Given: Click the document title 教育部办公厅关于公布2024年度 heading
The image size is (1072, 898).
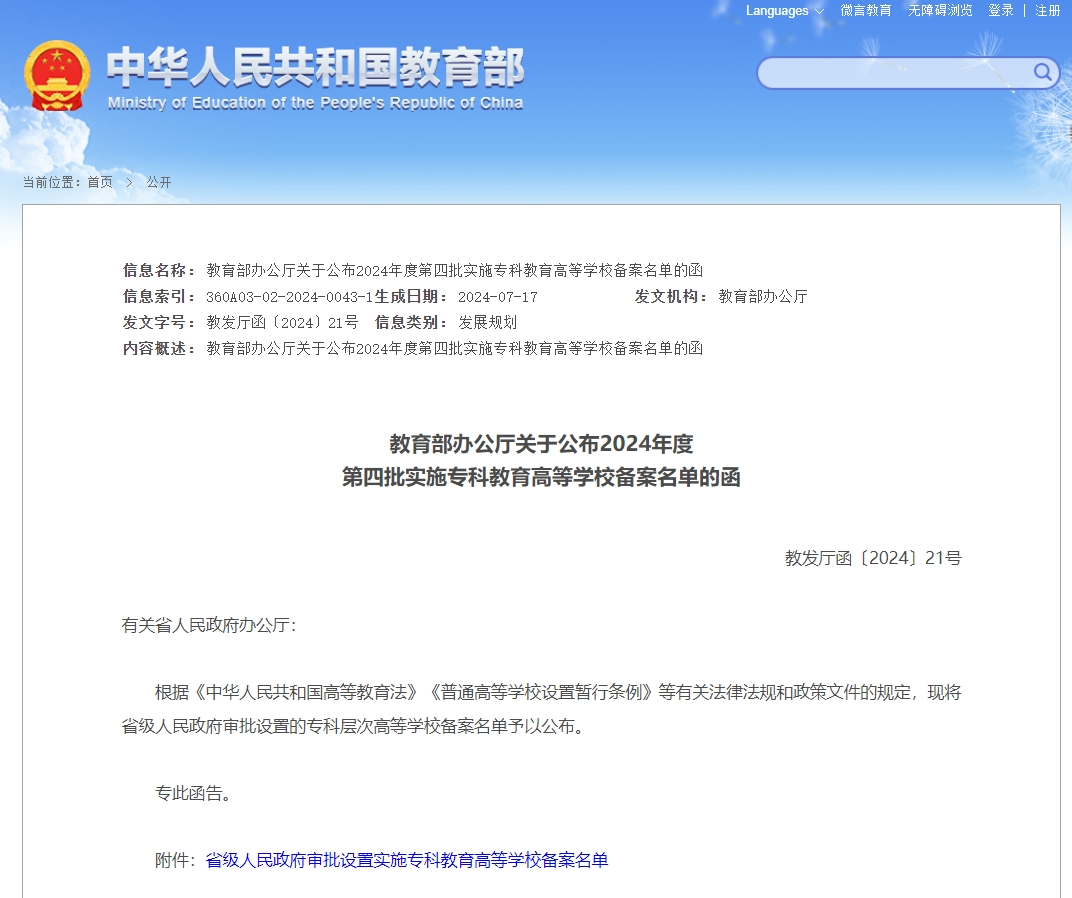Looking at the screenshot, I should pyautogui.click(x=543, y=443).
